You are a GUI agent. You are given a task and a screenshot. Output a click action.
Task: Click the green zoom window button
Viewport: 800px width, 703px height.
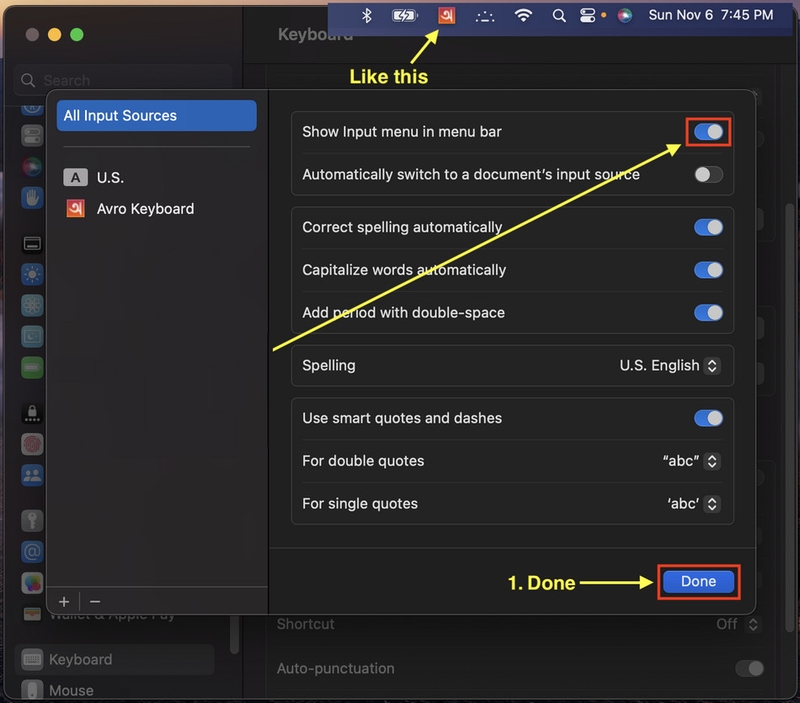[77, 35]
